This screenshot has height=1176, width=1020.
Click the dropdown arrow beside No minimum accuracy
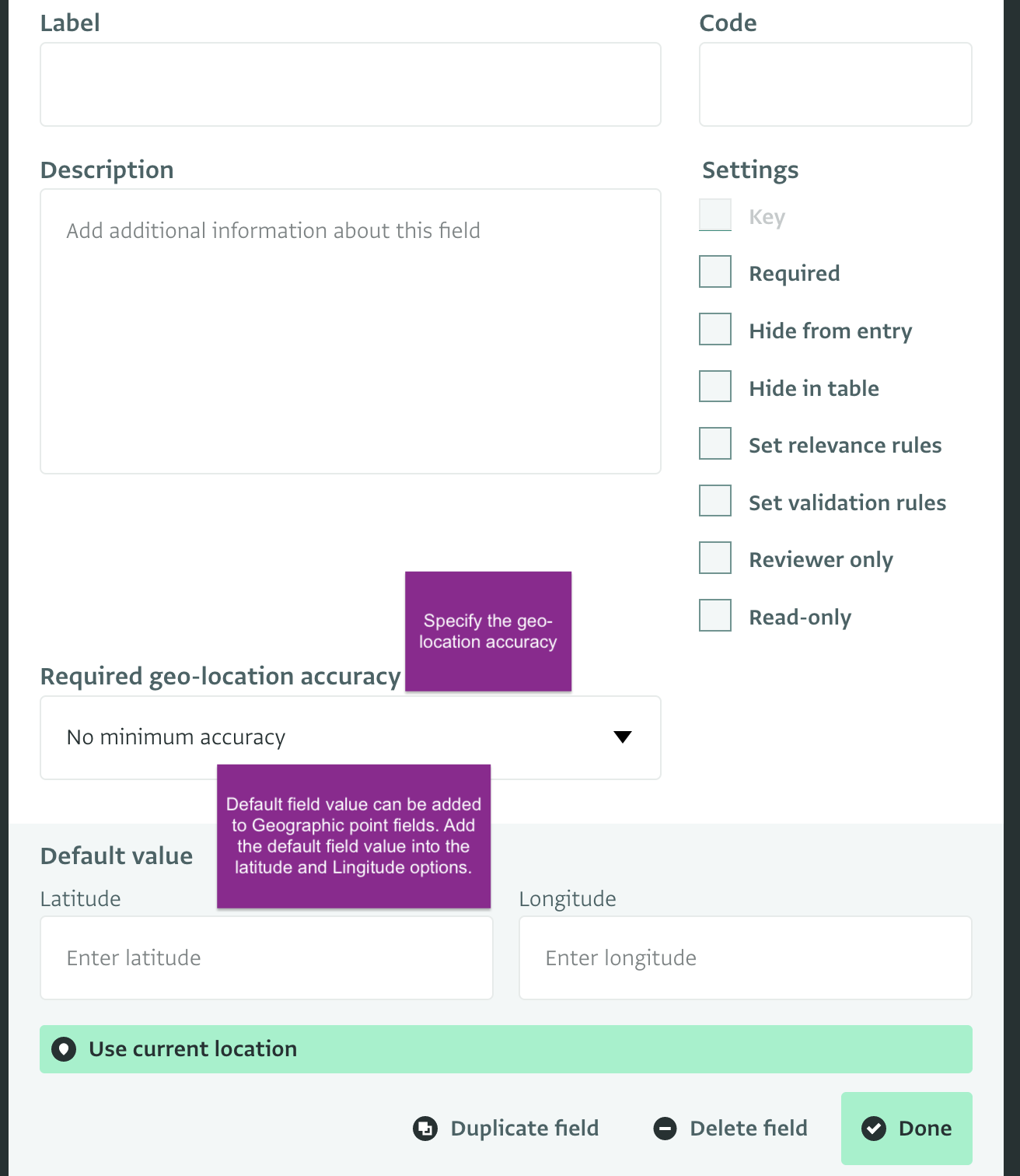(x=623, y=737)
